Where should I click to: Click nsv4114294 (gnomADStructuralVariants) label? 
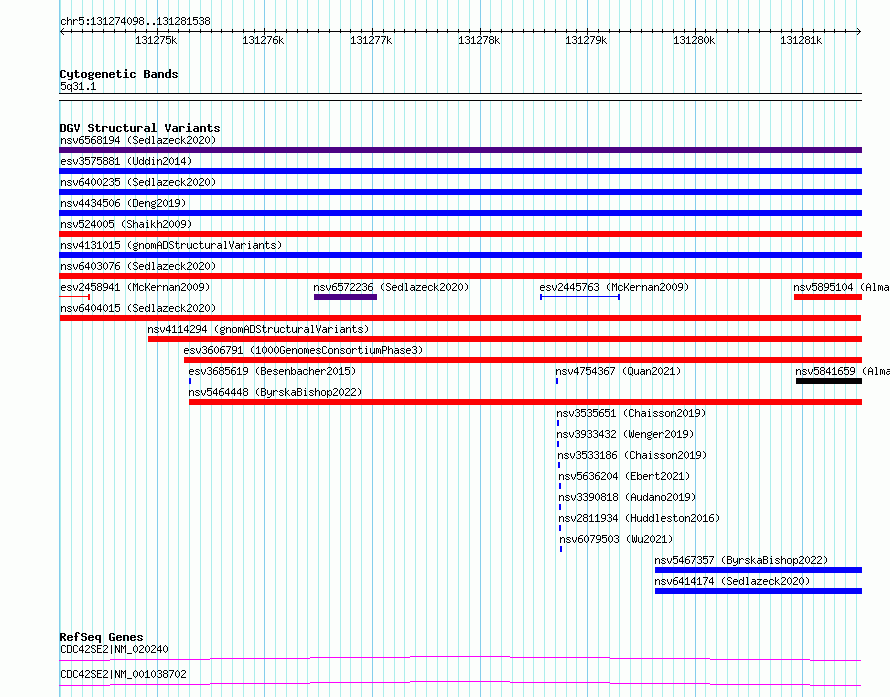click(x=258, y=329)
